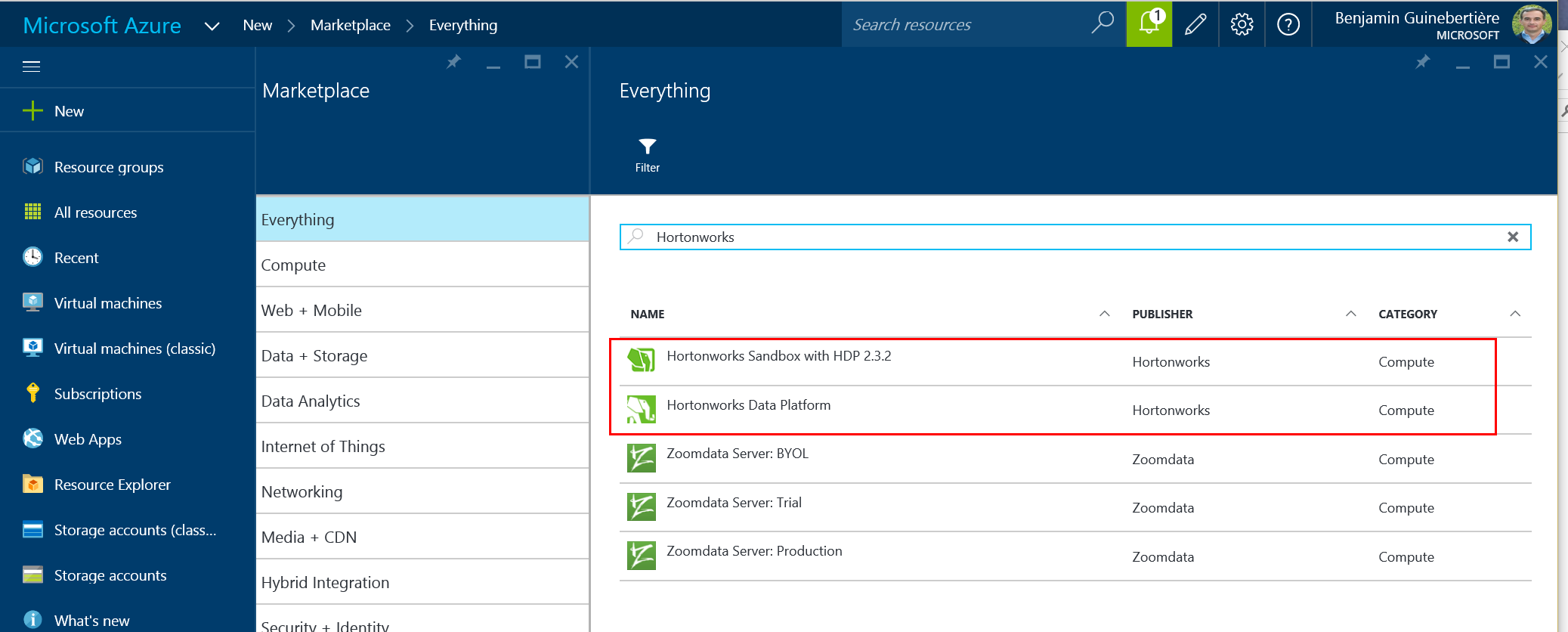The height and width of the screenshot is (632, 1568).
Task: Sort by PUBLISHER column arrow
Action: click(x=1351, y=313)
